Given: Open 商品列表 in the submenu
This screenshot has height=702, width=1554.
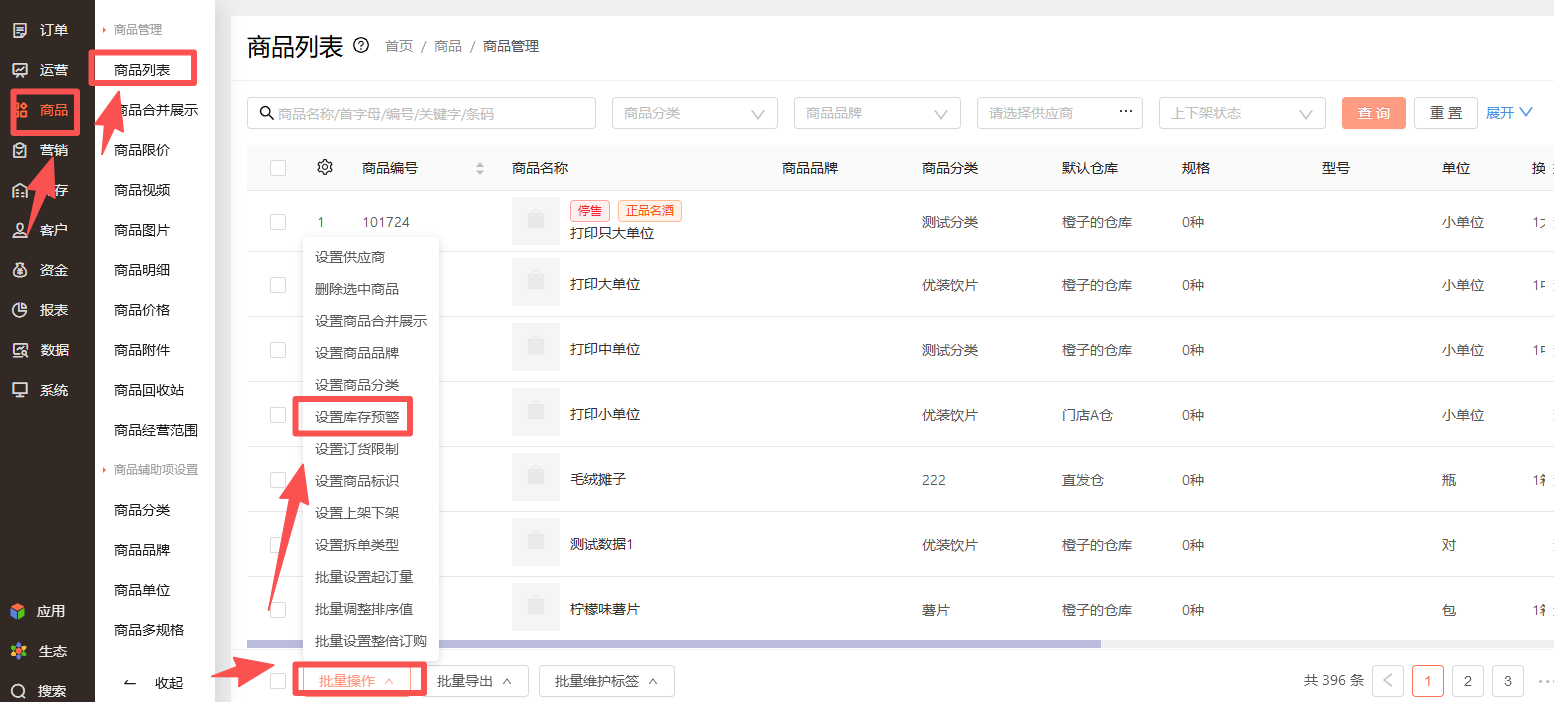Looking at the screenshot, I should click(142, 70).
